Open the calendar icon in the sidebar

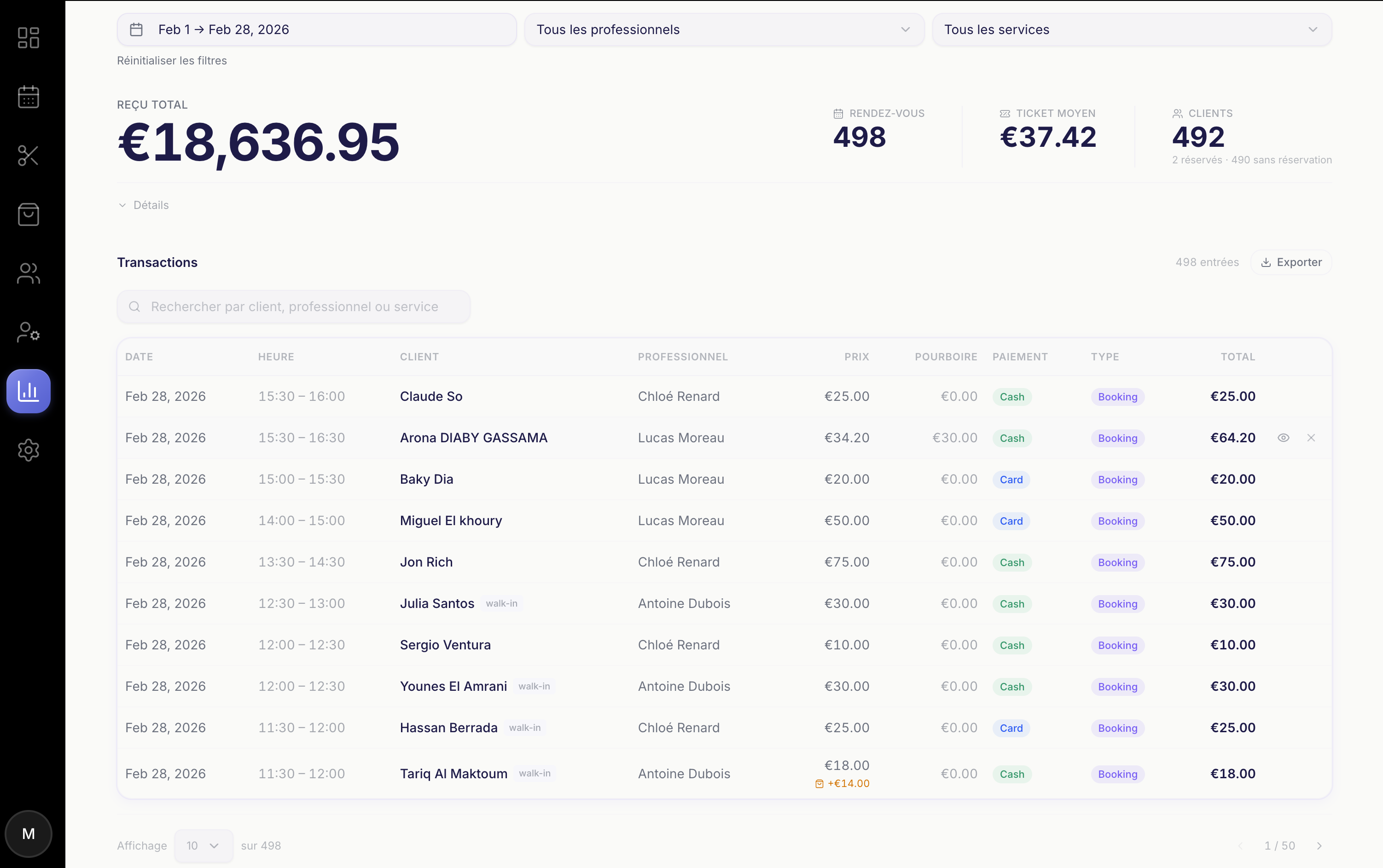pyautogui.click(x=28, y=97)
